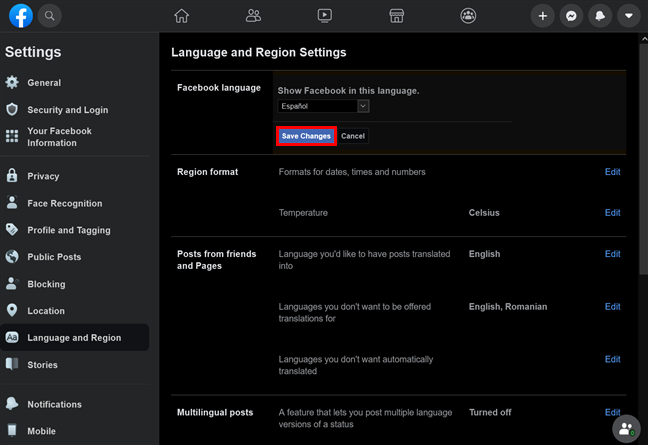Click the 'Region format' label
Screen dimensions: 648x445
point(207,172)
